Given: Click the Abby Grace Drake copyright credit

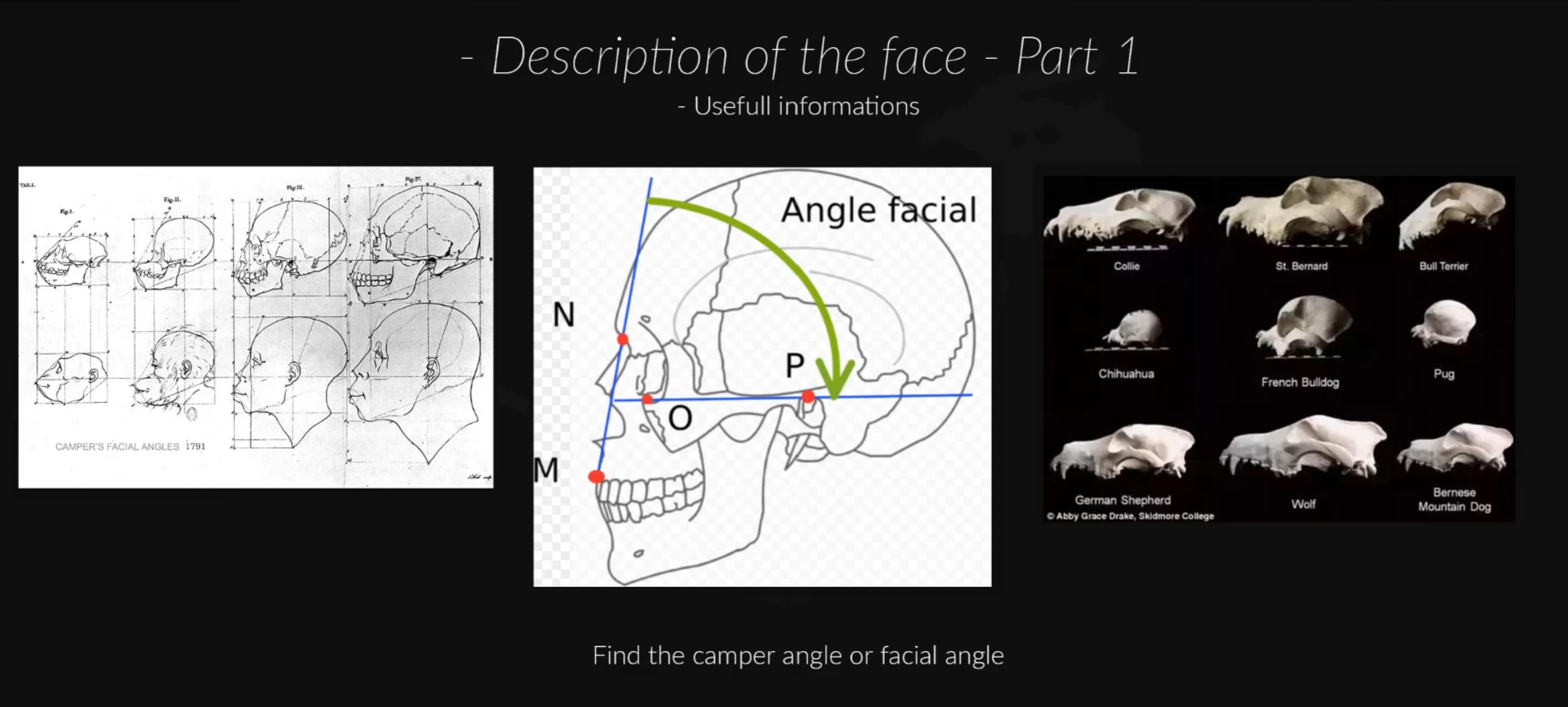Looking at the screenshot, I should pos(1131,516).
